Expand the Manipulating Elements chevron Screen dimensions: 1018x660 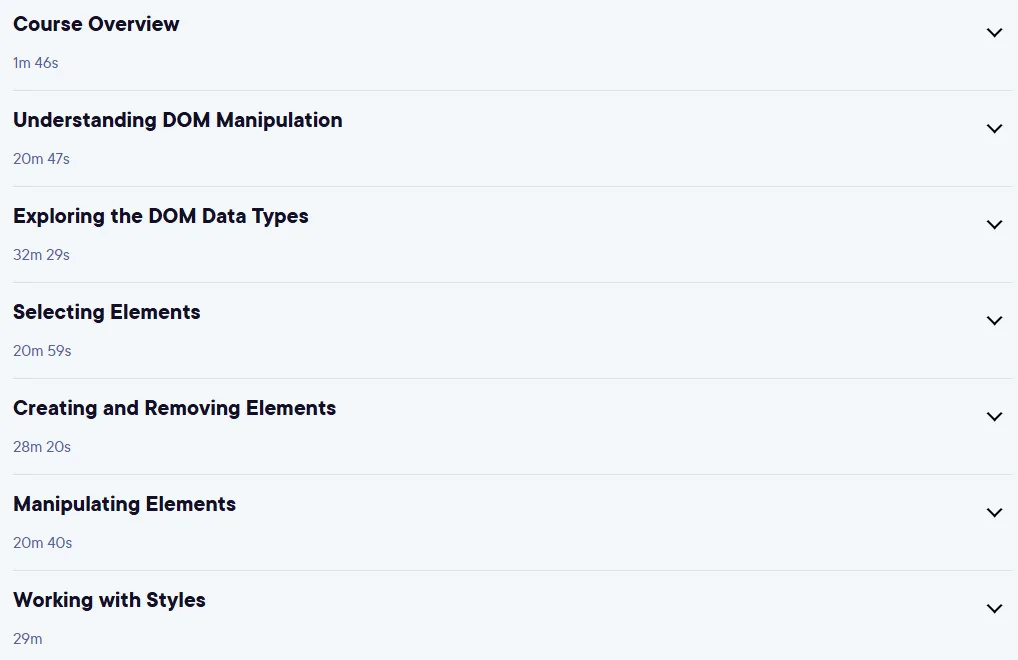coord(994,513)
